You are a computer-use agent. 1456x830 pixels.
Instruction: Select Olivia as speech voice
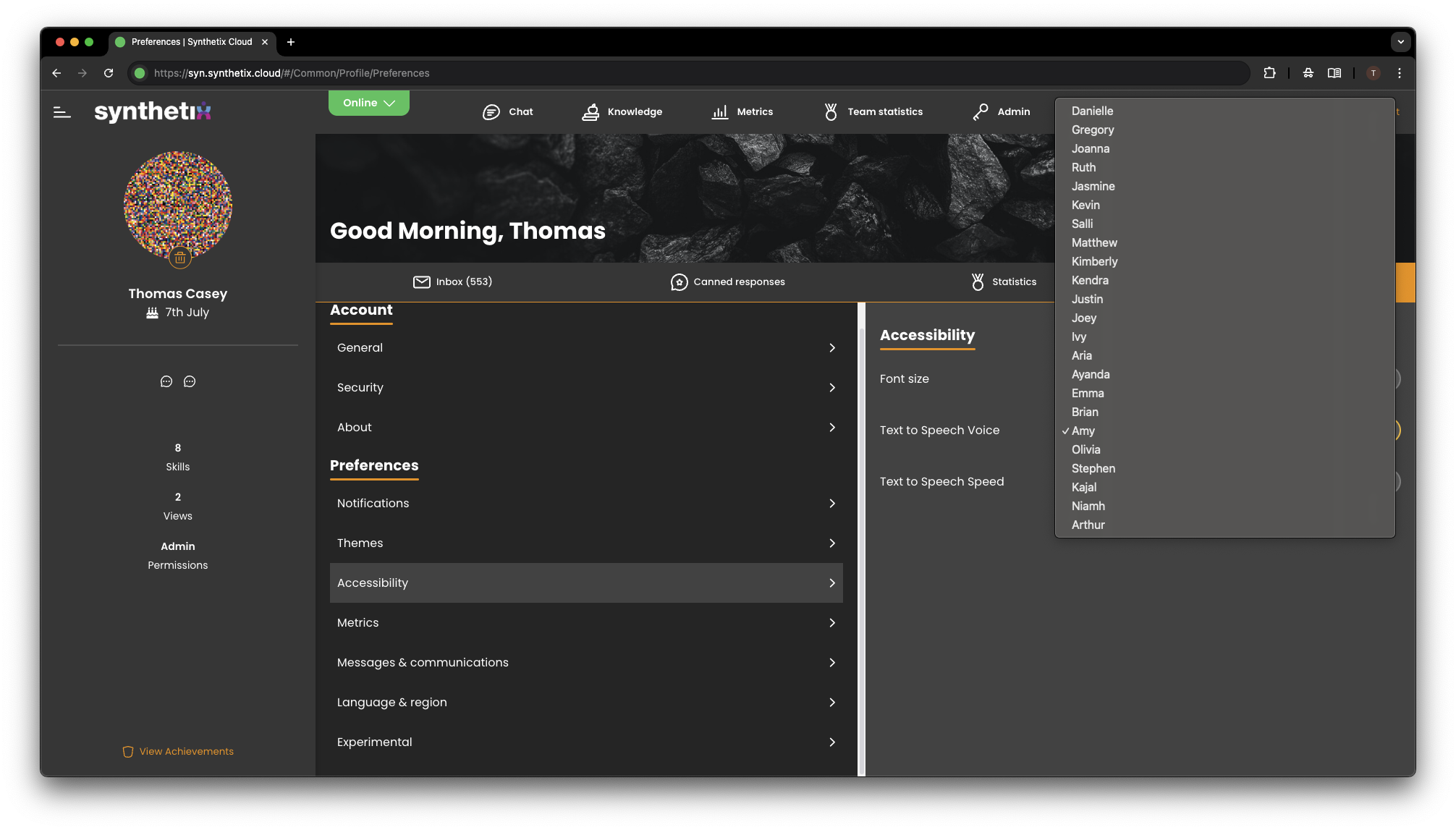(1085, 449)
